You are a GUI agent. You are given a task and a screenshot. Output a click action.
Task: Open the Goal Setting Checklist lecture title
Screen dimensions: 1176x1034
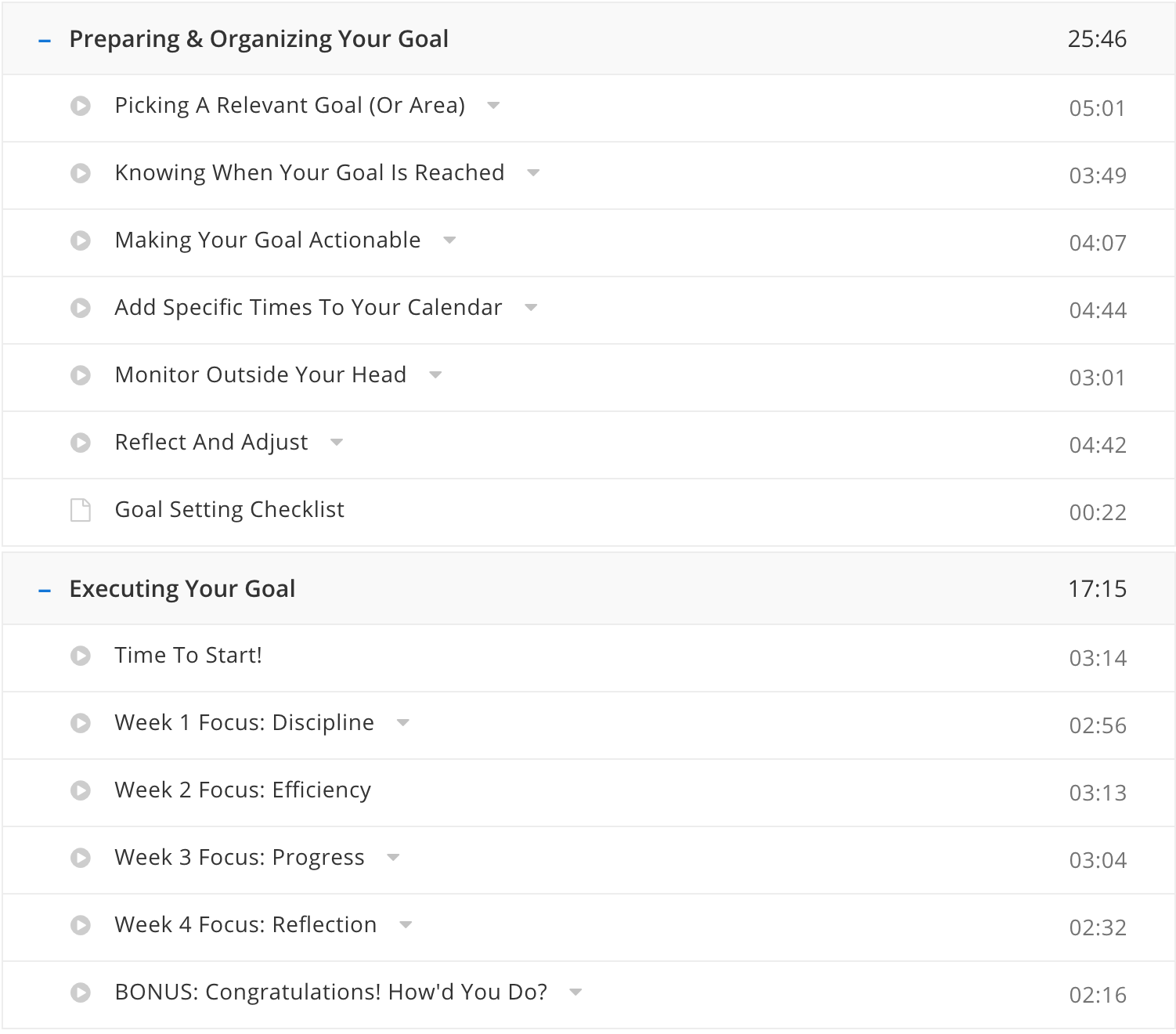pos(229,510)
